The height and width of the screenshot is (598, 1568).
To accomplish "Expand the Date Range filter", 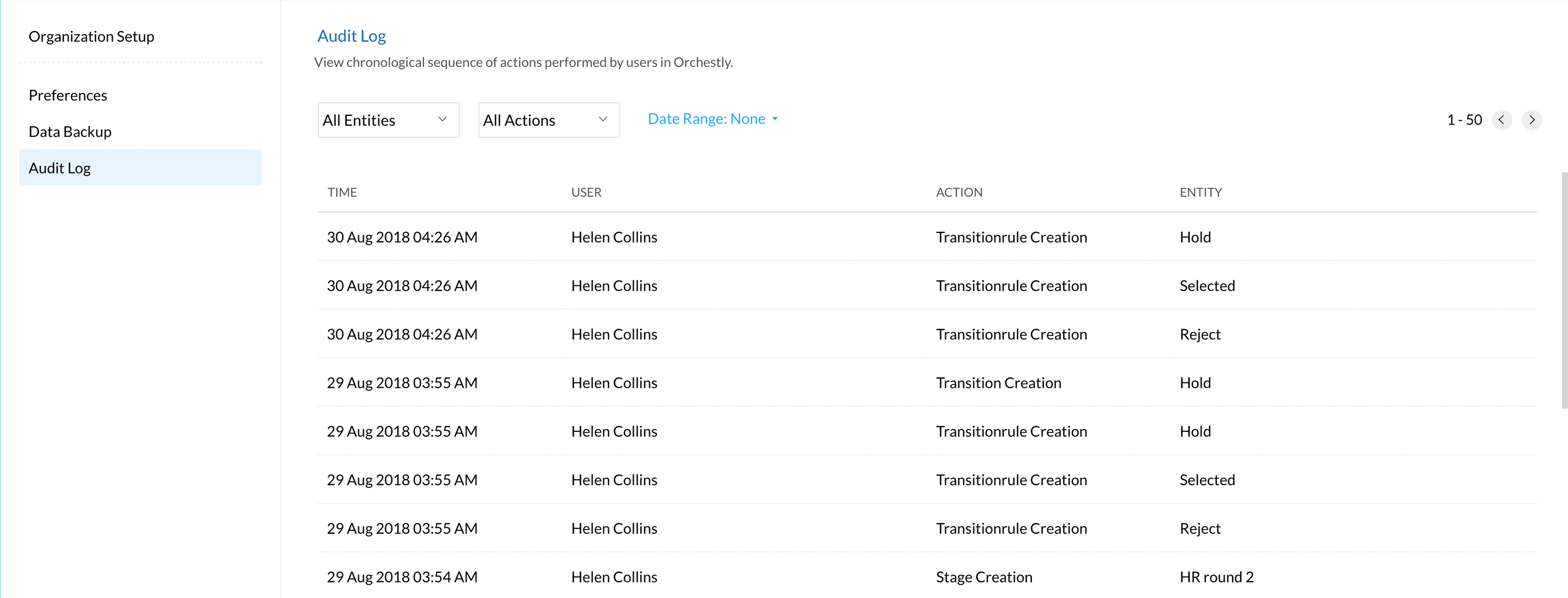I will [x=712, y=119].
